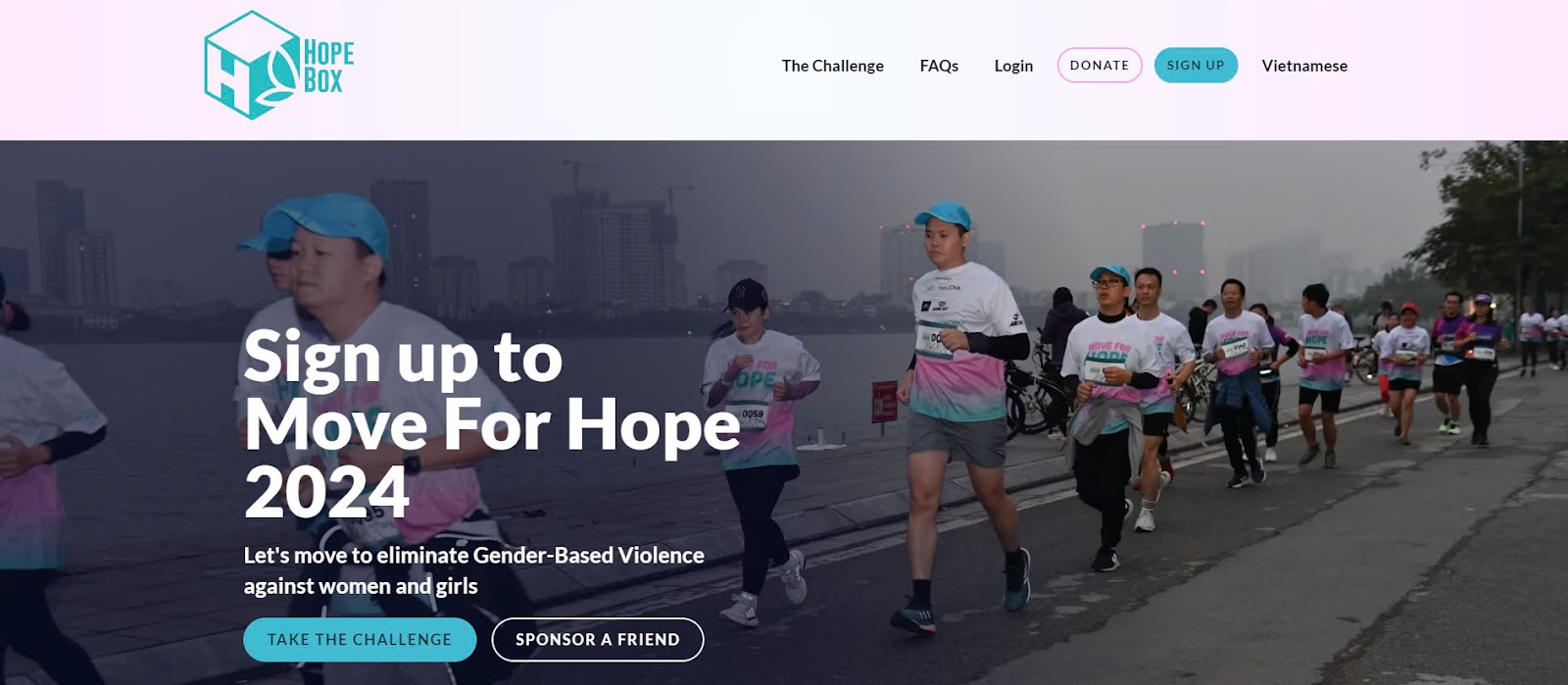Click the pink-outlined DONATE button

tap(1100, 66)
